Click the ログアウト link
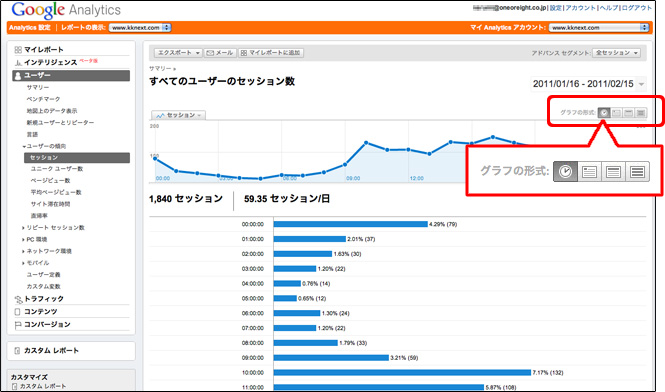Viewport: 665px width, 392px height. coord(636,8)
